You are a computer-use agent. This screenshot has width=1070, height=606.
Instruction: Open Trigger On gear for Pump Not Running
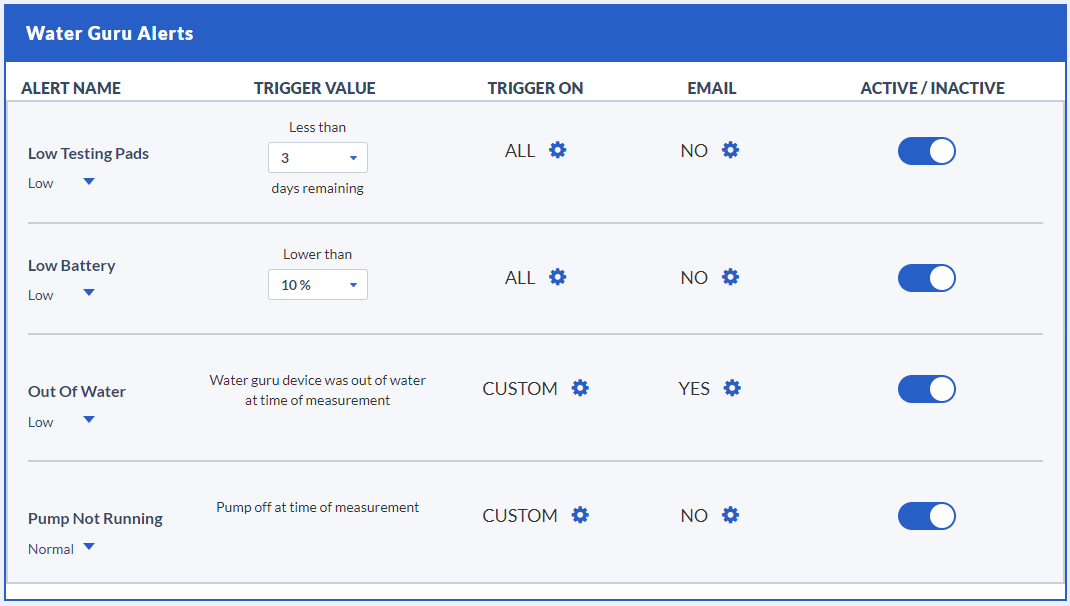(580, 515)
